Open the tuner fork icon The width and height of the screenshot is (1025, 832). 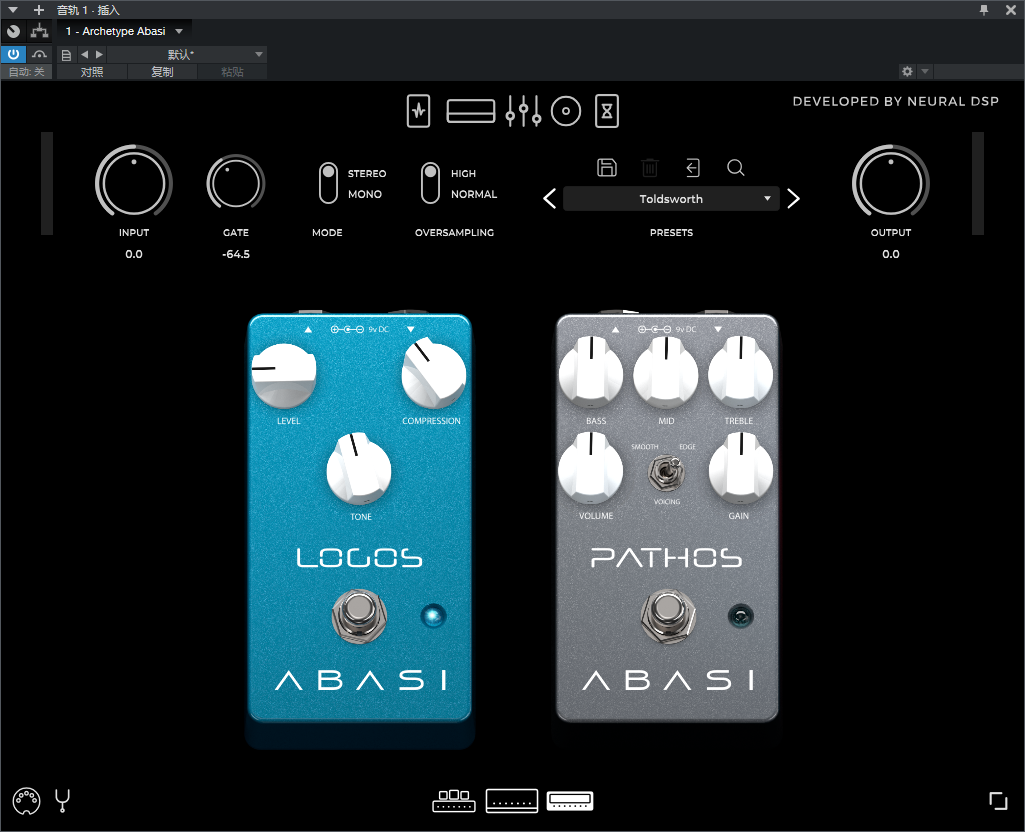[63, 801]
